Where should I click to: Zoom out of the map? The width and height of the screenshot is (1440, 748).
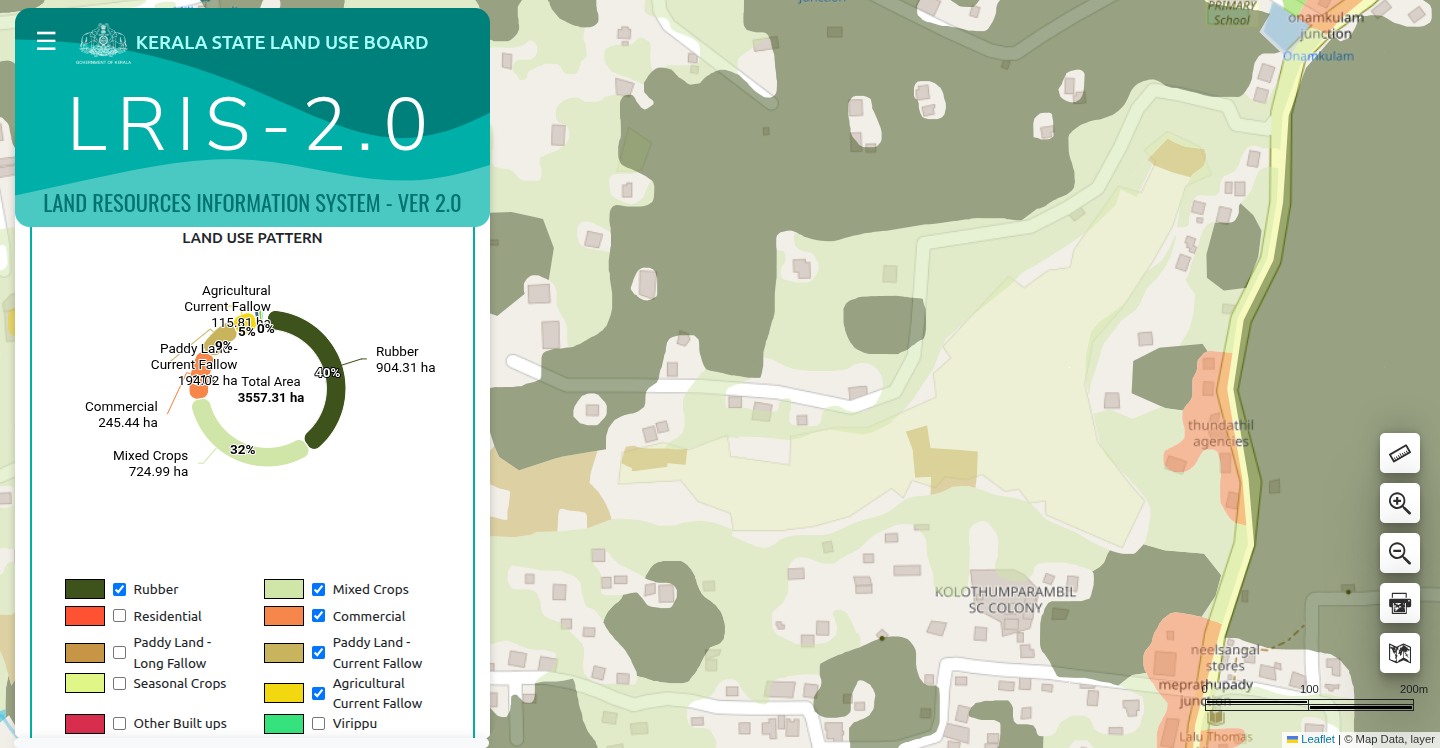pos(1399,553)
